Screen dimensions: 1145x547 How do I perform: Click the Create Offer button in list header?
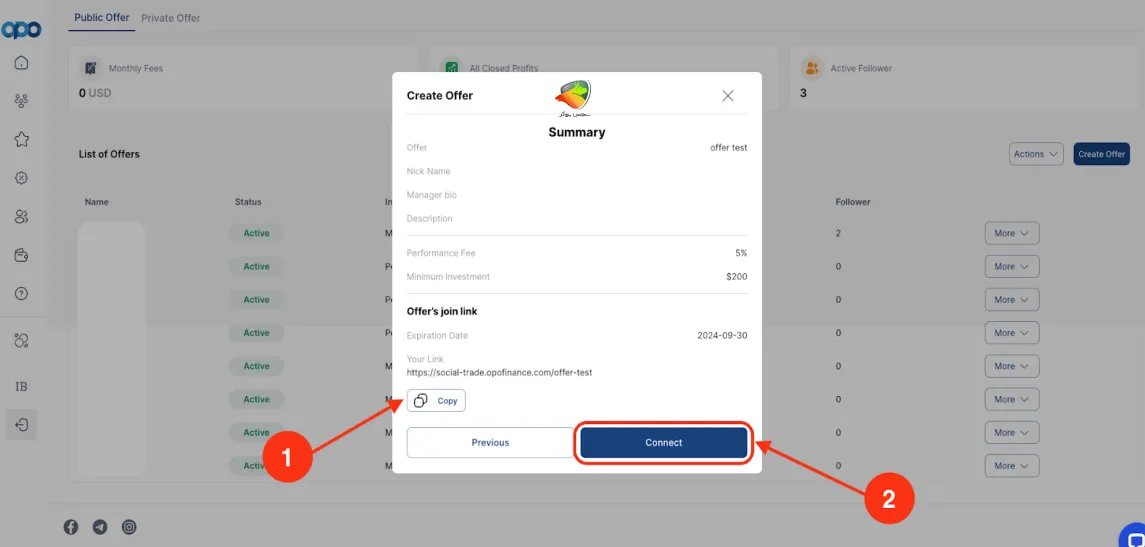(x=1102, y=154)
